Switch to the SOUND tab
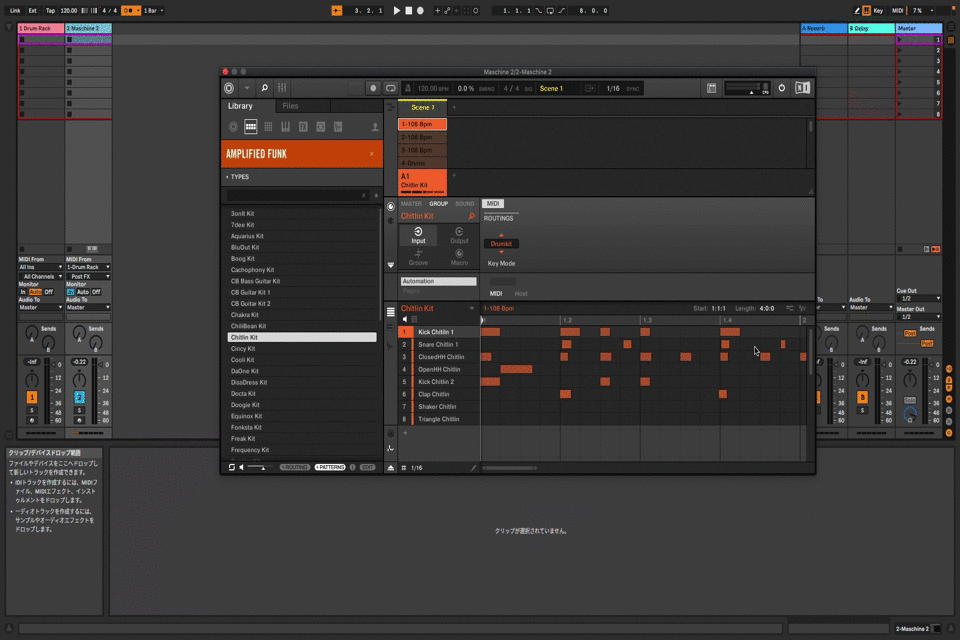 (465, 204)
